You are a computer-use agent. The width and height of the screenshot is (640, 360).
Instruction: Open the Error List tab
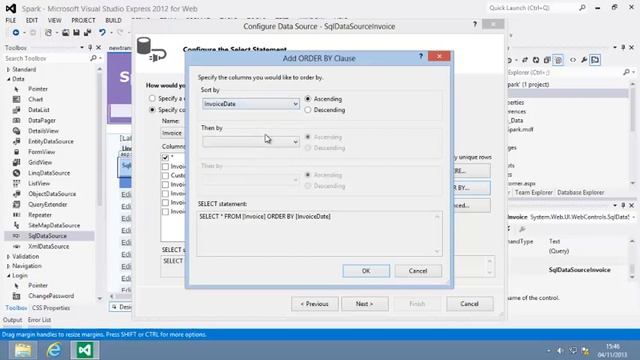tap(39, 320)
